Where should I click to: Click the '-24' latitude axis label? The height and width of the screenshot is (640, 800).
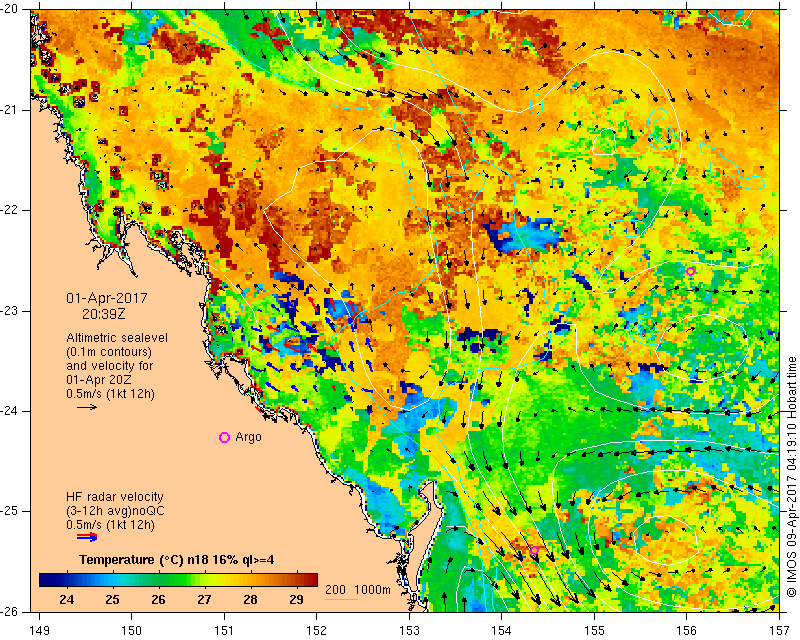pyautogui.click(x=10, y=411)
